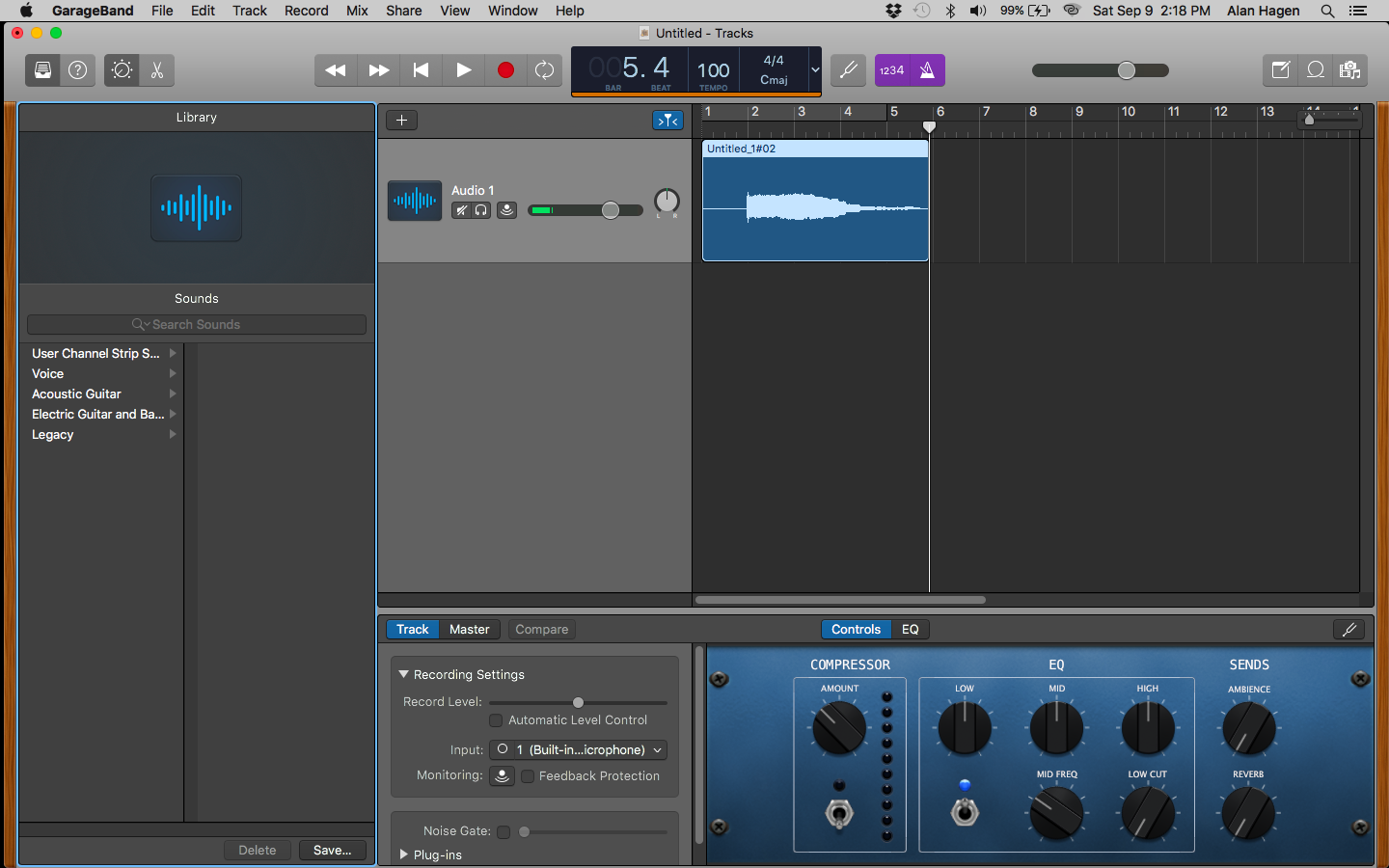1389x868 pixels.
Task: Open the Scissors editor button
Action: (157, 70)
